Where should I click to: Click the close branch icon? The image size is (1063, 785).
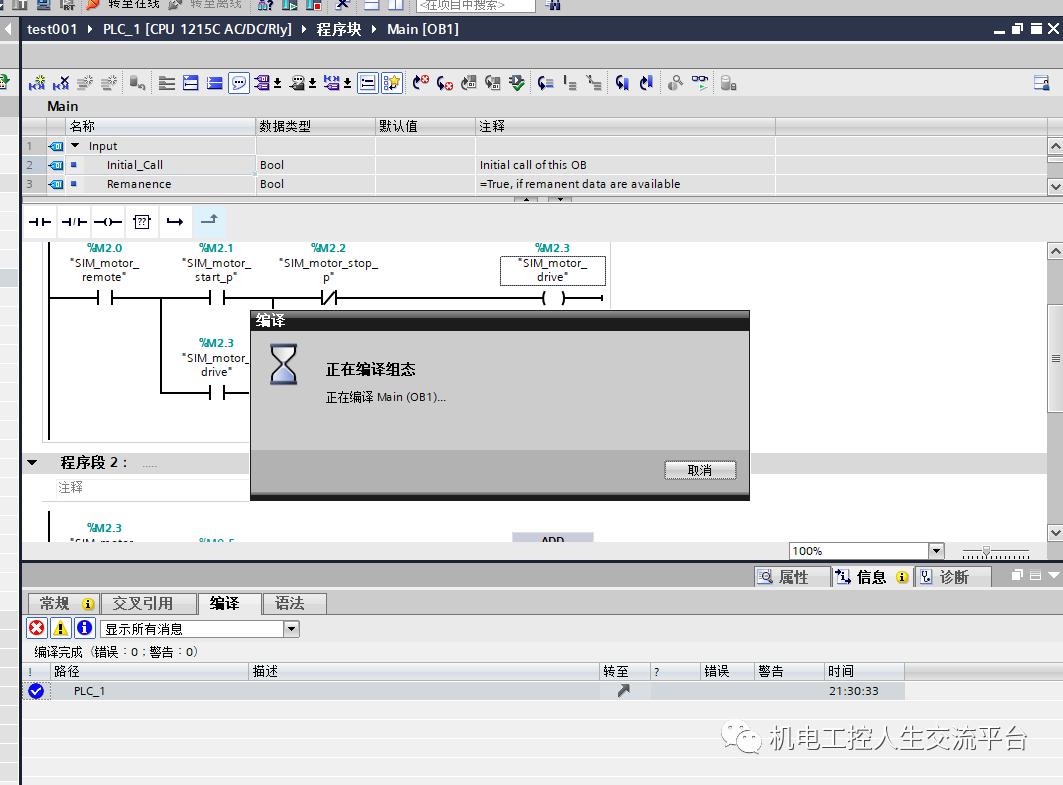209,222
